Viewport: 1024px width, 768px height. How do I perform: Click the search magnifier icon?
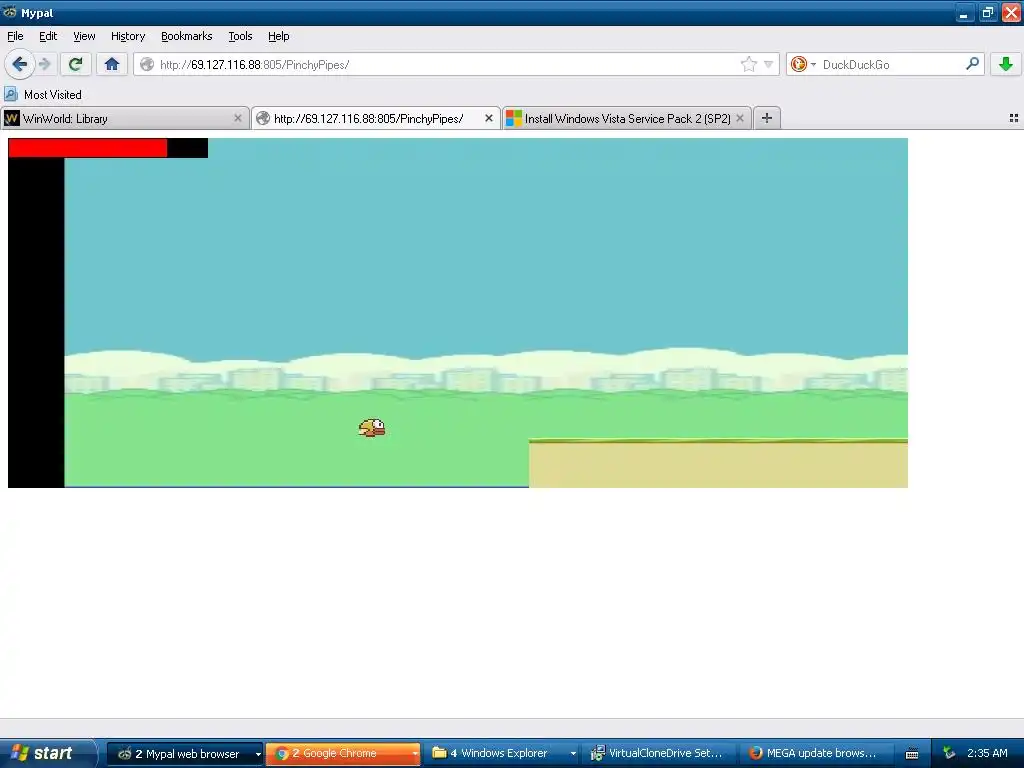click(x=972, y=63)
